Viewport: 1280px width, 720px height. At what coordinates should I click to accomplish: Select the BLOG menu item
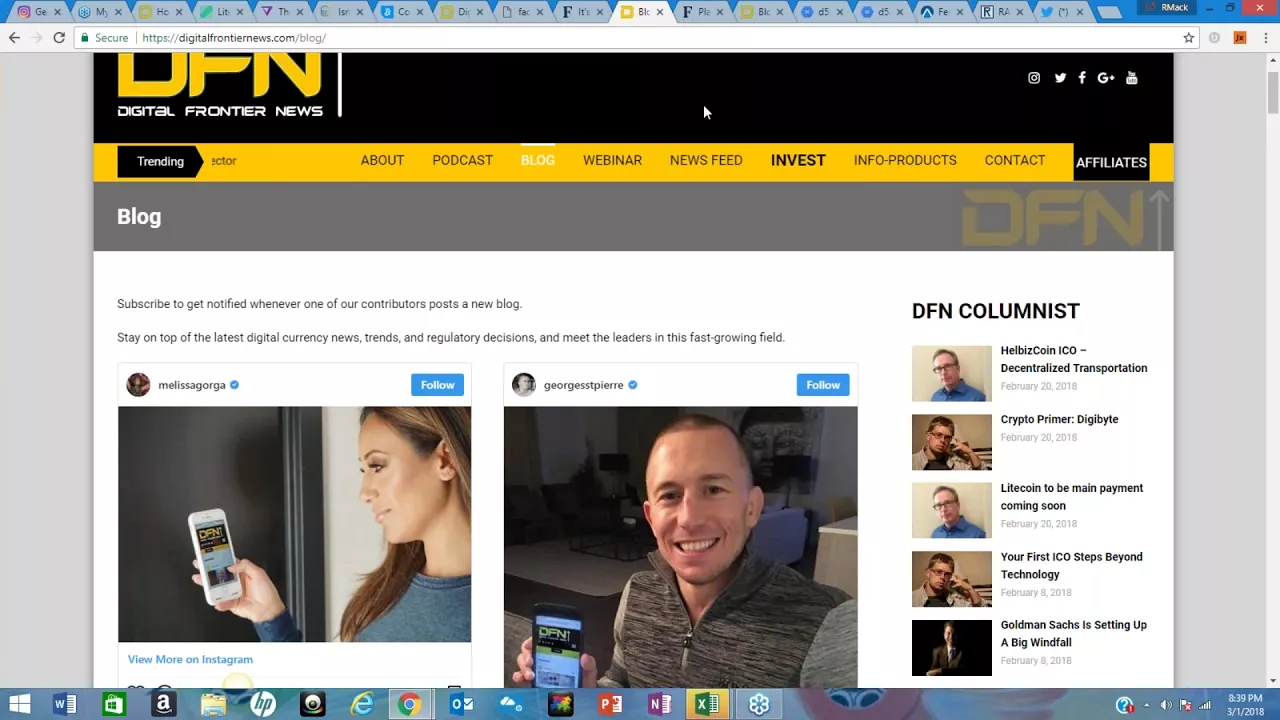[x=538, y=160]
